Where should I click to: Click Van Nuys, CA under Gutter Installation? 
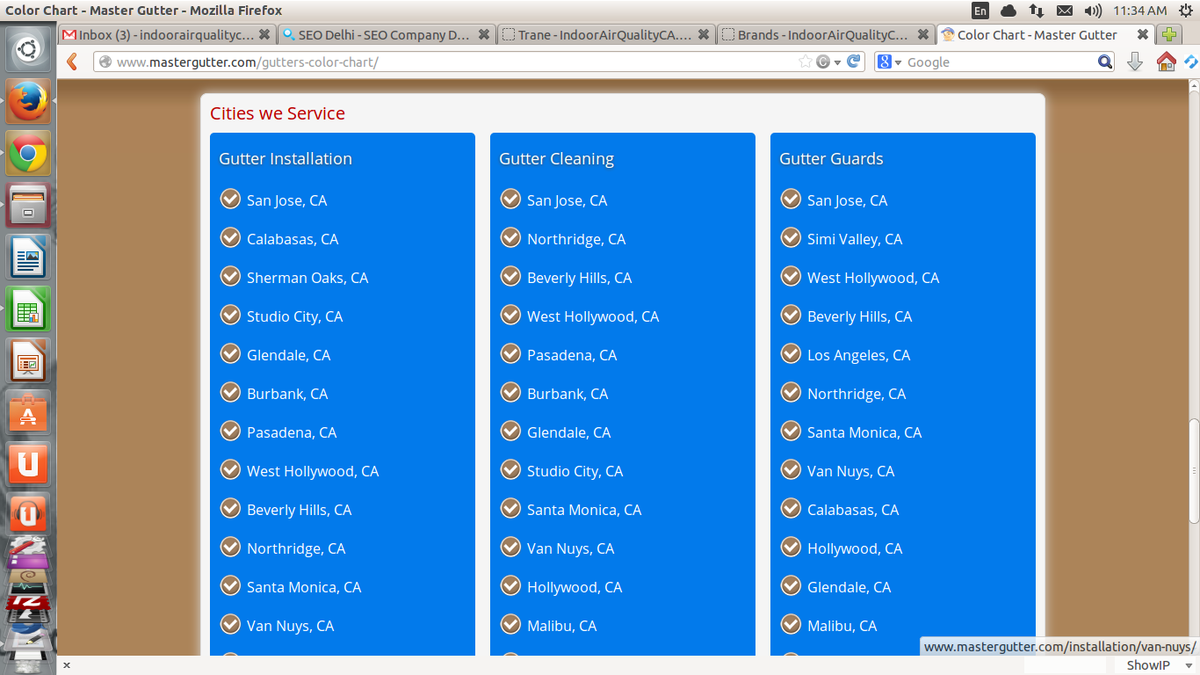291,626
